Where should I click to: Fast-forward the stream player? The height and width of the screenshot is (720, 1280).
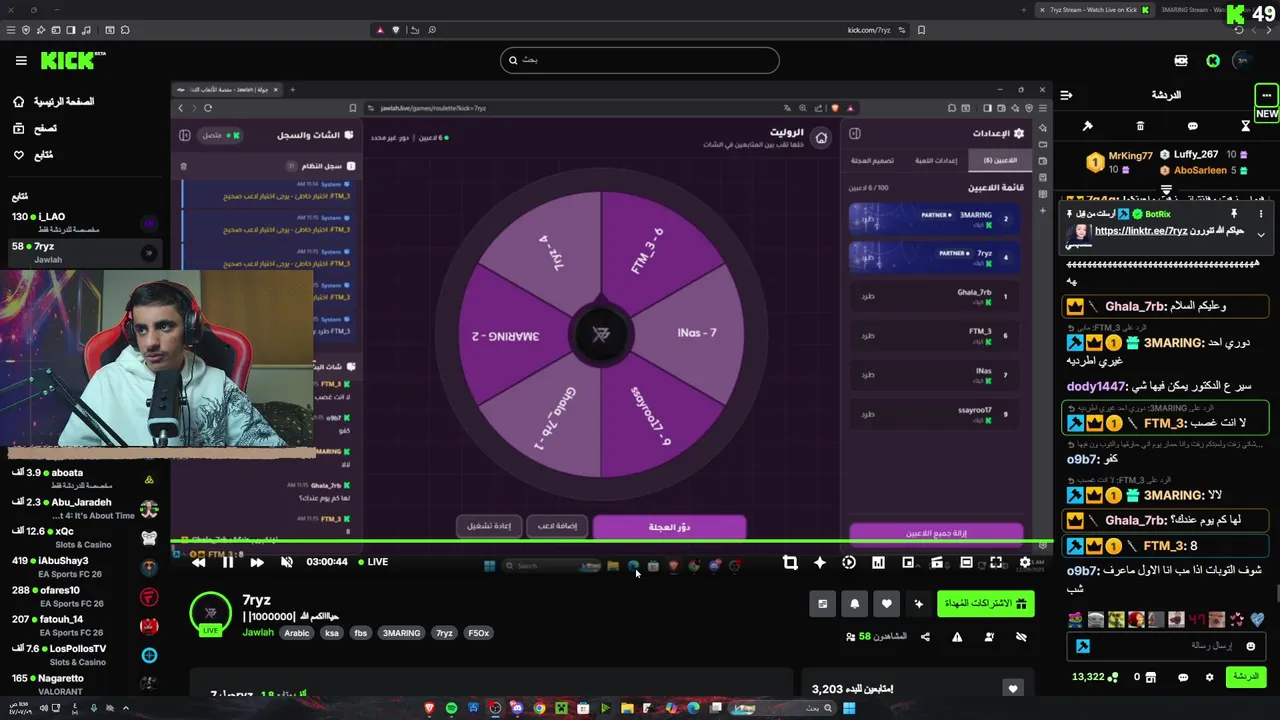coord(257,562)
